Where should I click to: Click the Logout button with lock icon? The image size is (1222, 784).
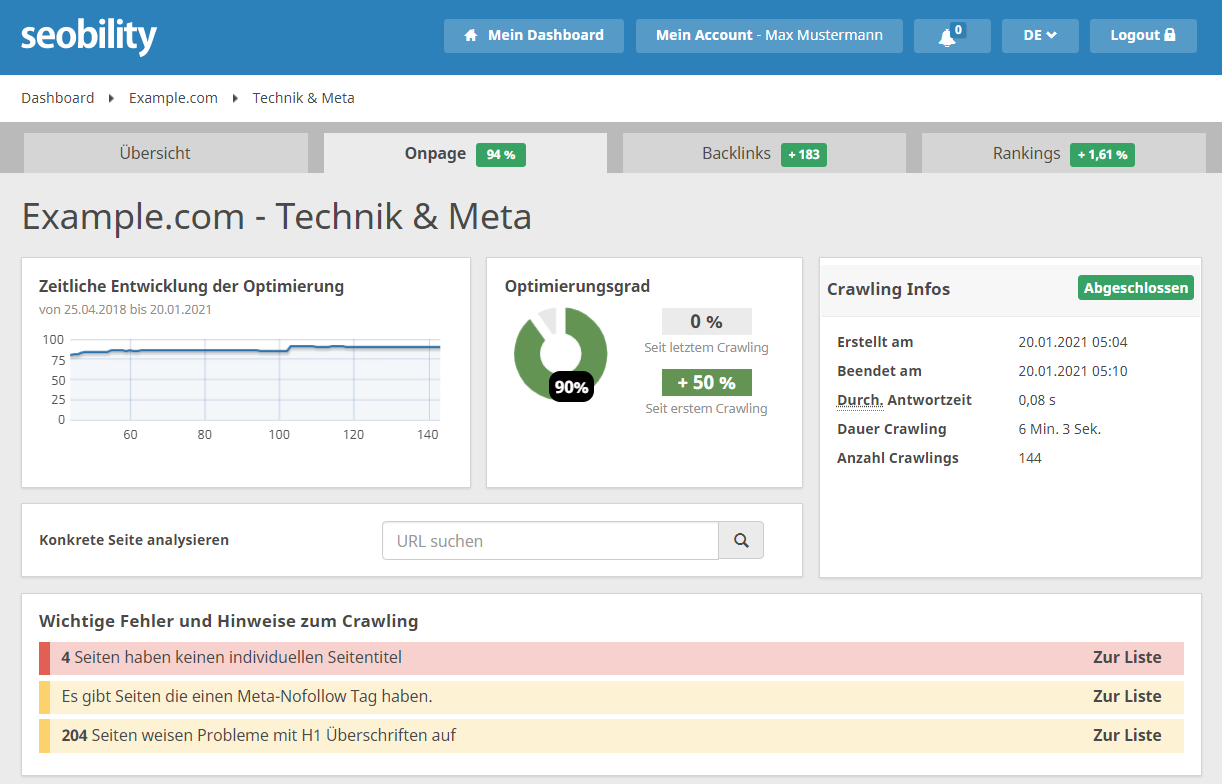[1143, 35]
